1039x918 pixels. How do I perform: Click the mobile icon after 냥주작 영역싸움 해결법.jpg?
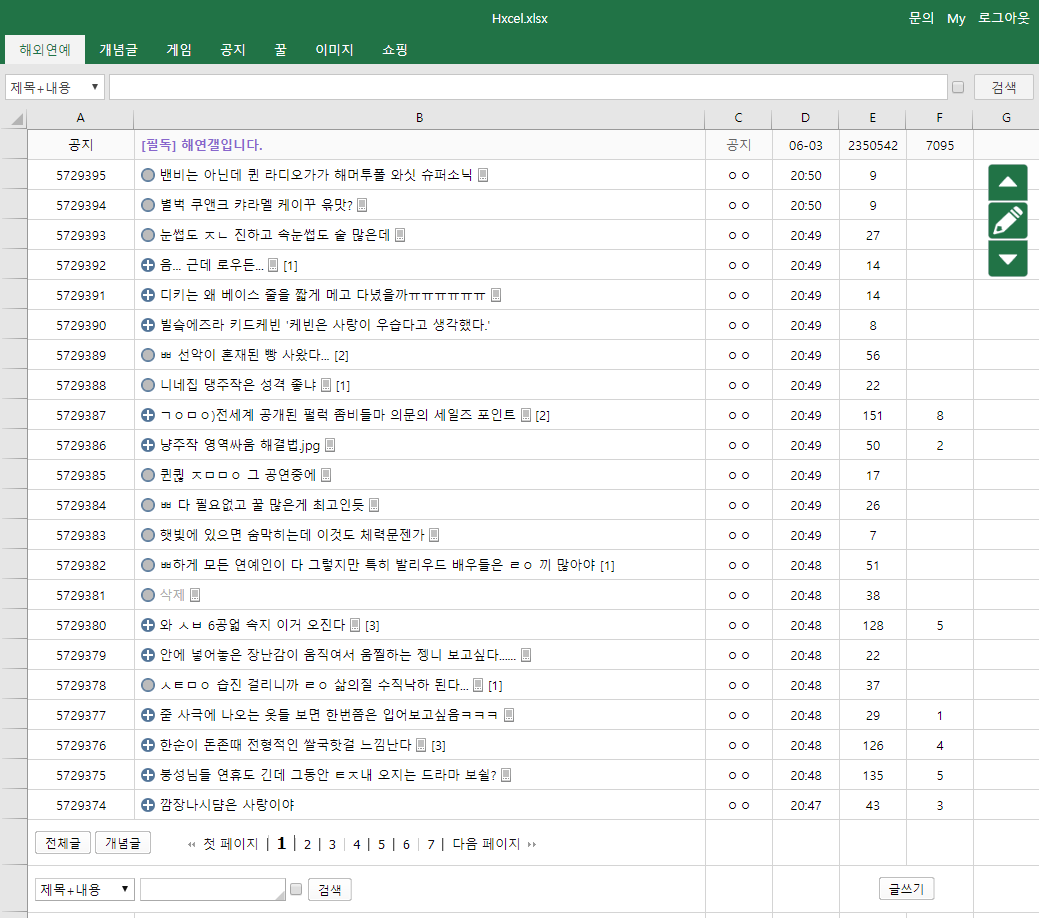click(330, 445)
